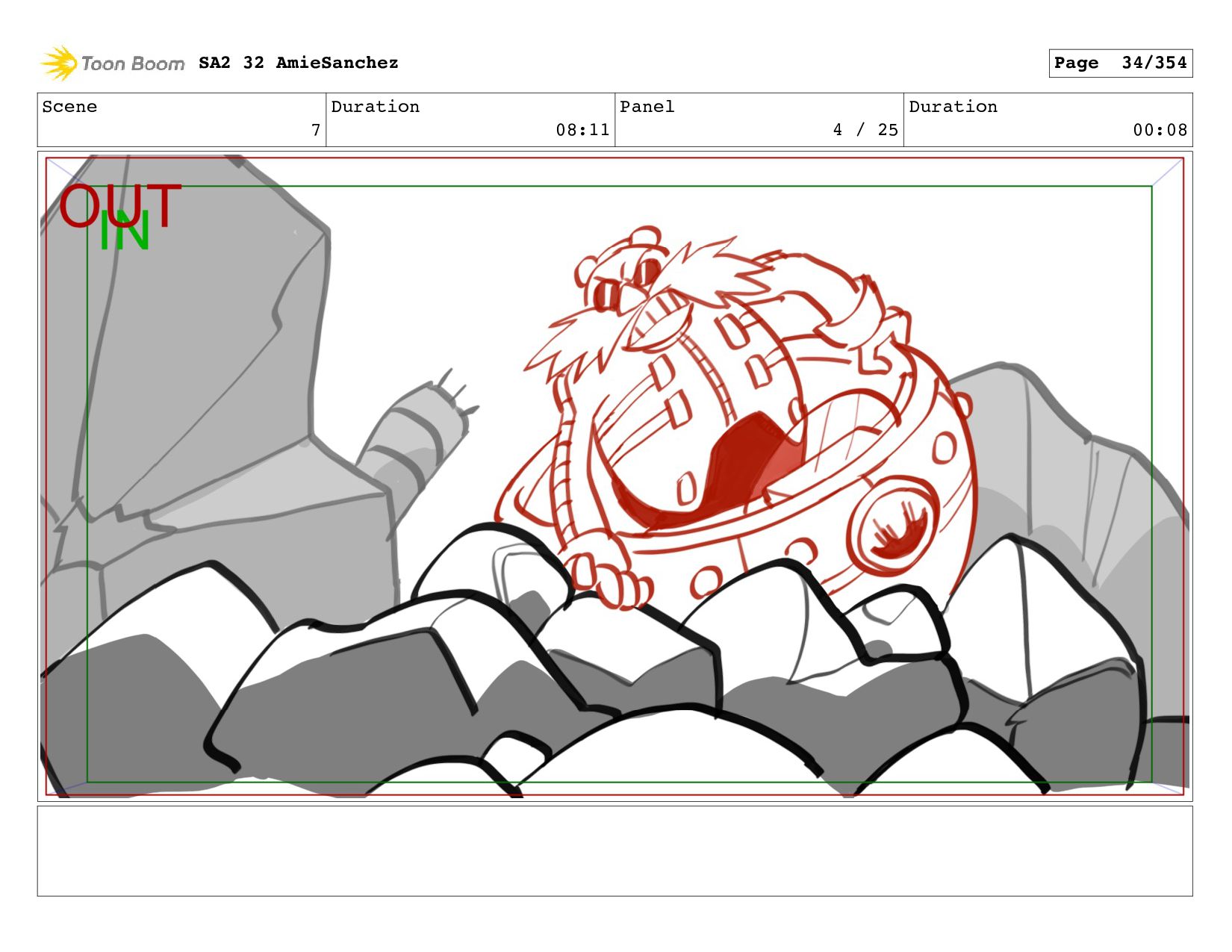
Task: Select scene number '7'
Action: [x=316, y=130]
